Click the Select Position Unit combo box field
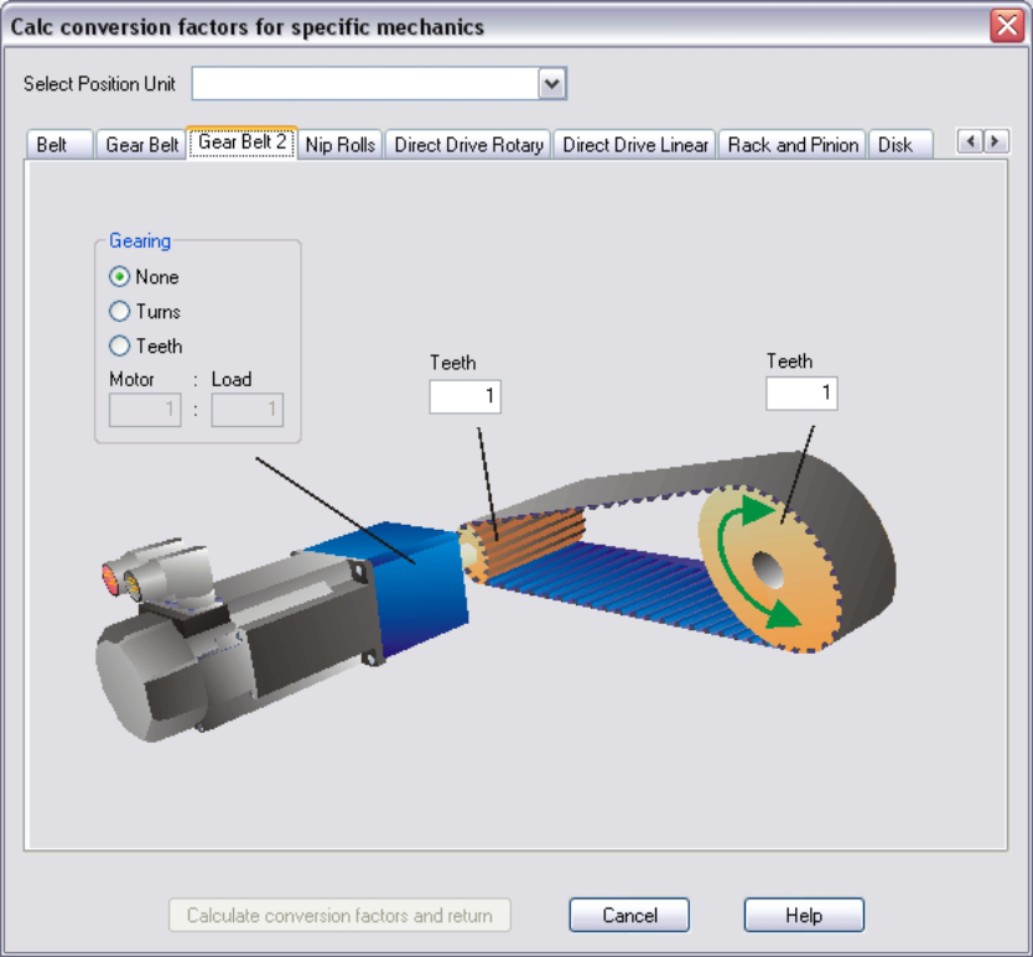Viewport: 1033px width, 957px height. (365, 85)
